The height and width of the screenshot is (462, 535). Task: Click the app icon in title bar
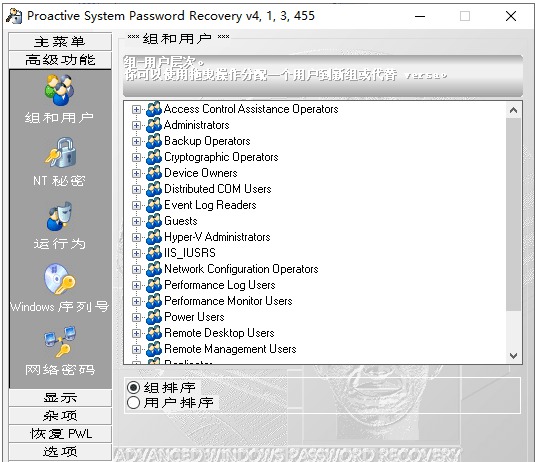coord(14,16)
